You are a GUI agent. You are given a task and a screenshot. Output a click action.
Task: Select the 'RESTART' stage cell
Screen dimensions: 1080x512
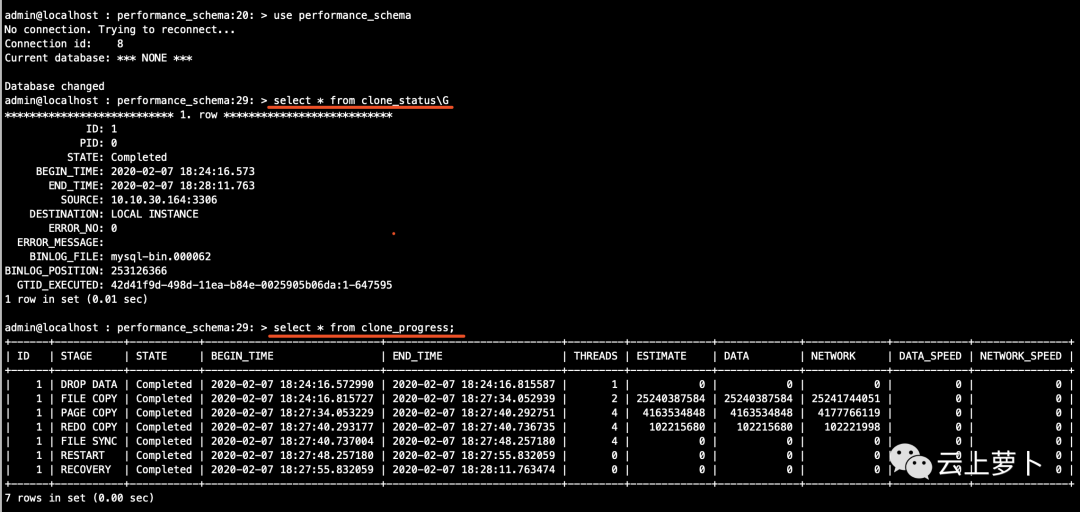click(83, 455)
